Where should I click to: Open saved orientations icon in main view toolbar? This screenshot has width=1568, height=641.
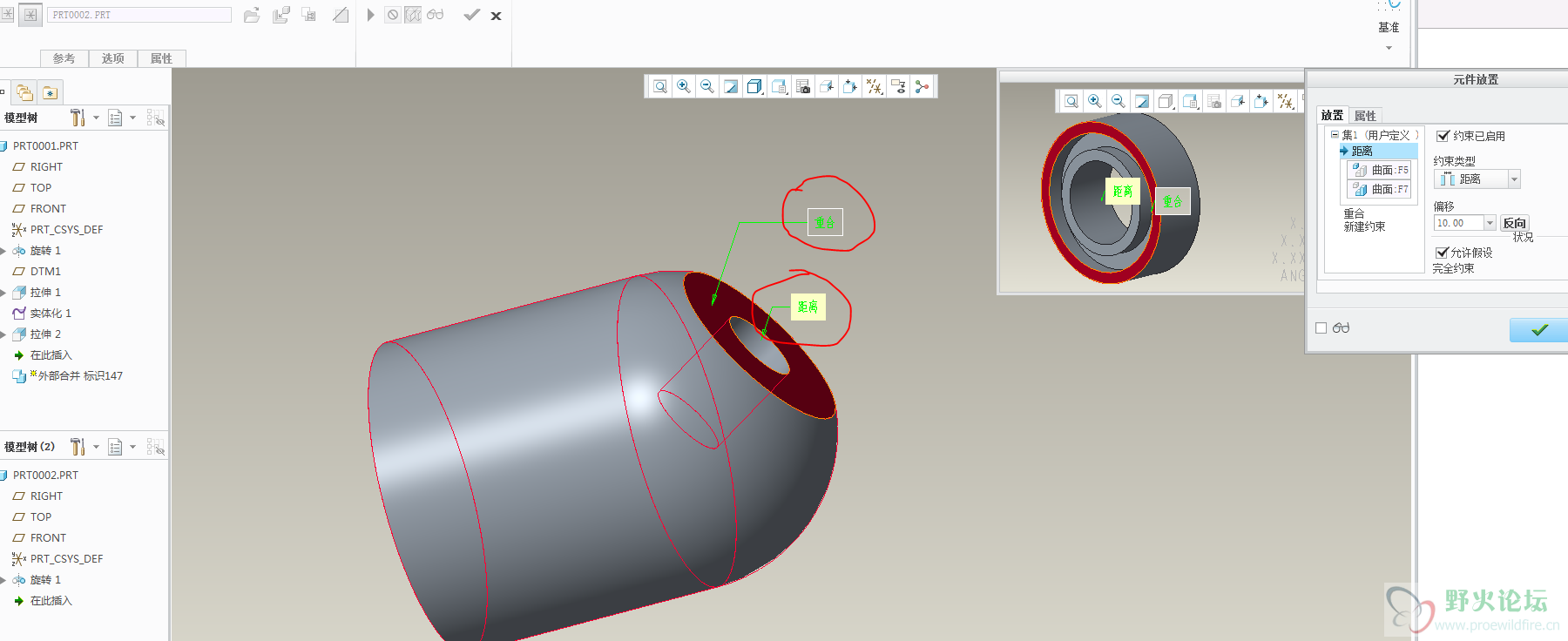(x=780, y=86)
